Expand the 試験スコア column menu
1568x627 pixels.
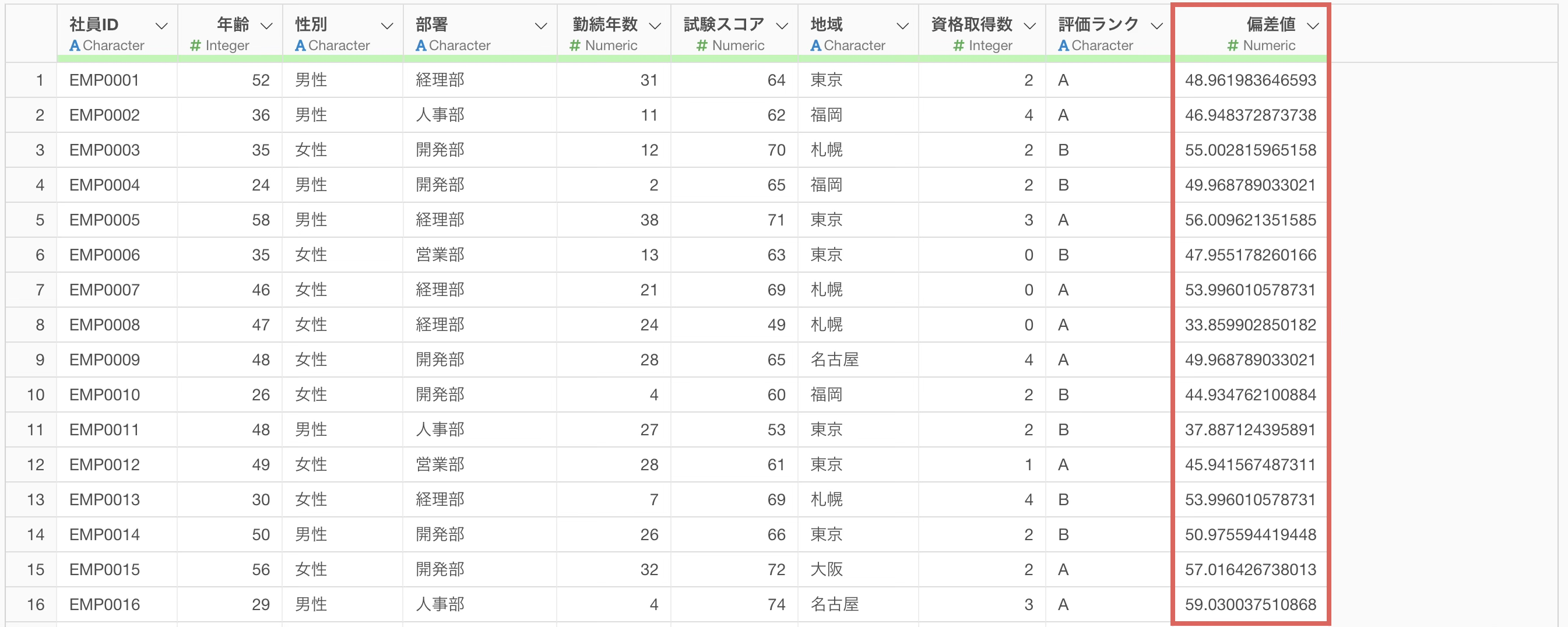pos(782,26)
